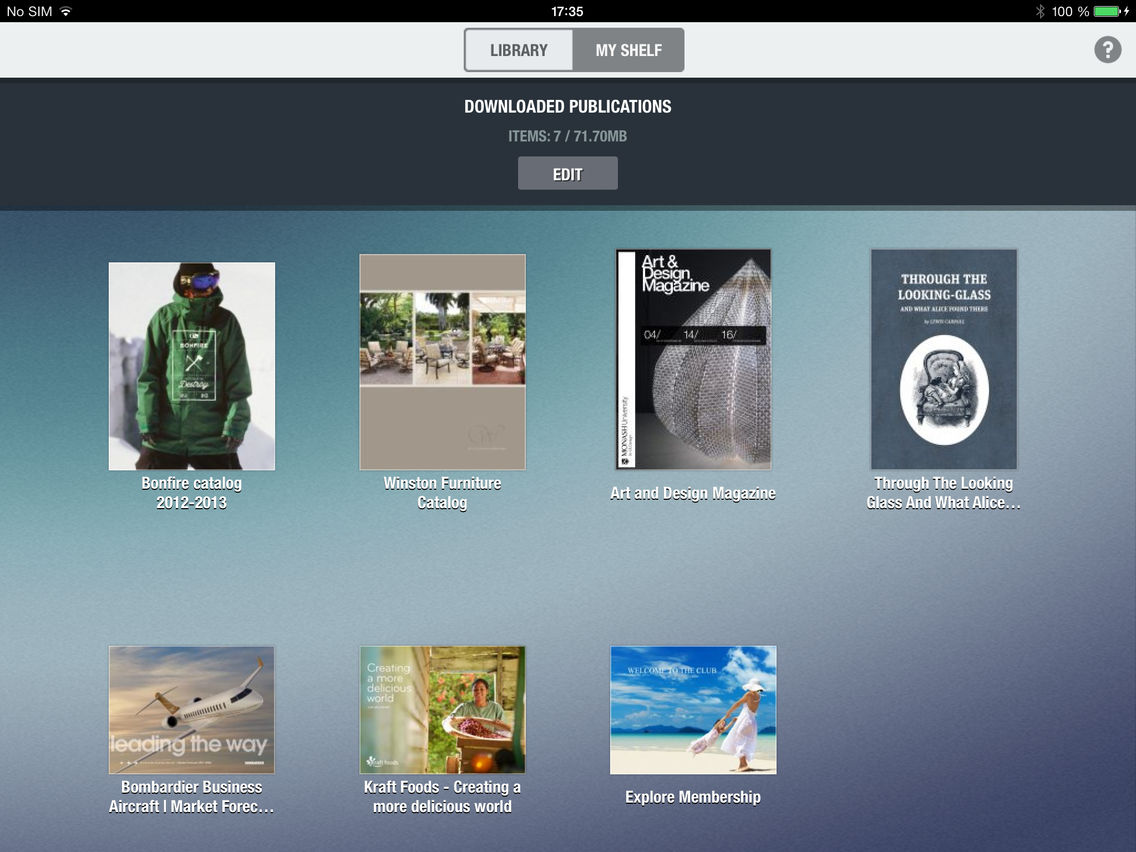Click 'Through The Looking Glass And What Alice…' title
This screenshot has height=852, width=1136.
point(943,493)
